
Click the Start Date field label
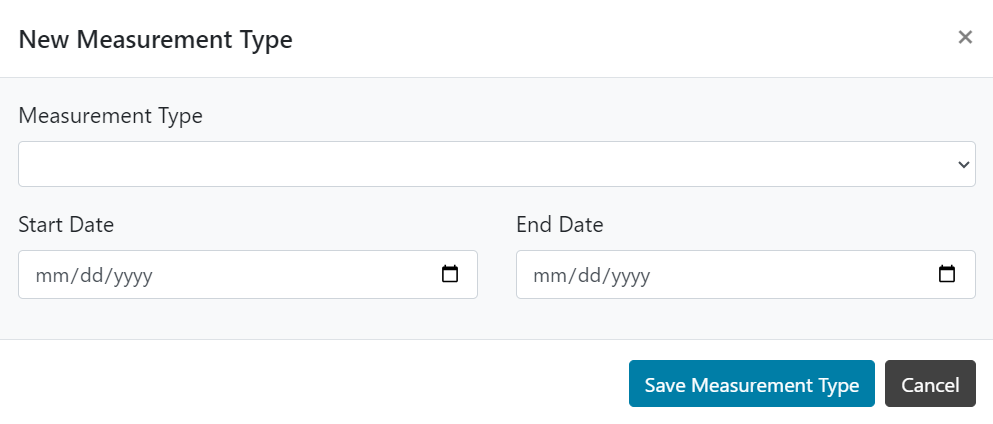(x=66, y=225)
